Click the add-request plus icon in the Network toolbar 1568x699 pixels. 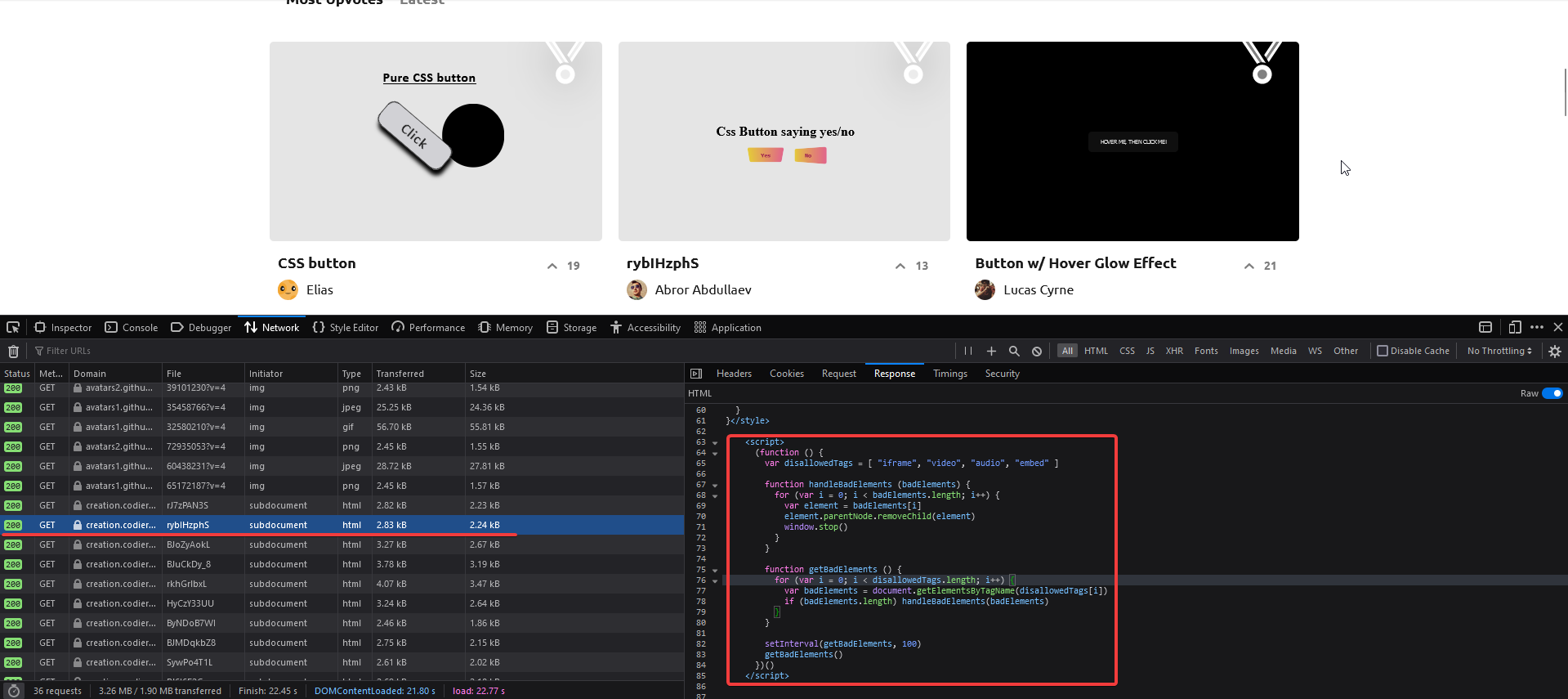click(991, 351)
